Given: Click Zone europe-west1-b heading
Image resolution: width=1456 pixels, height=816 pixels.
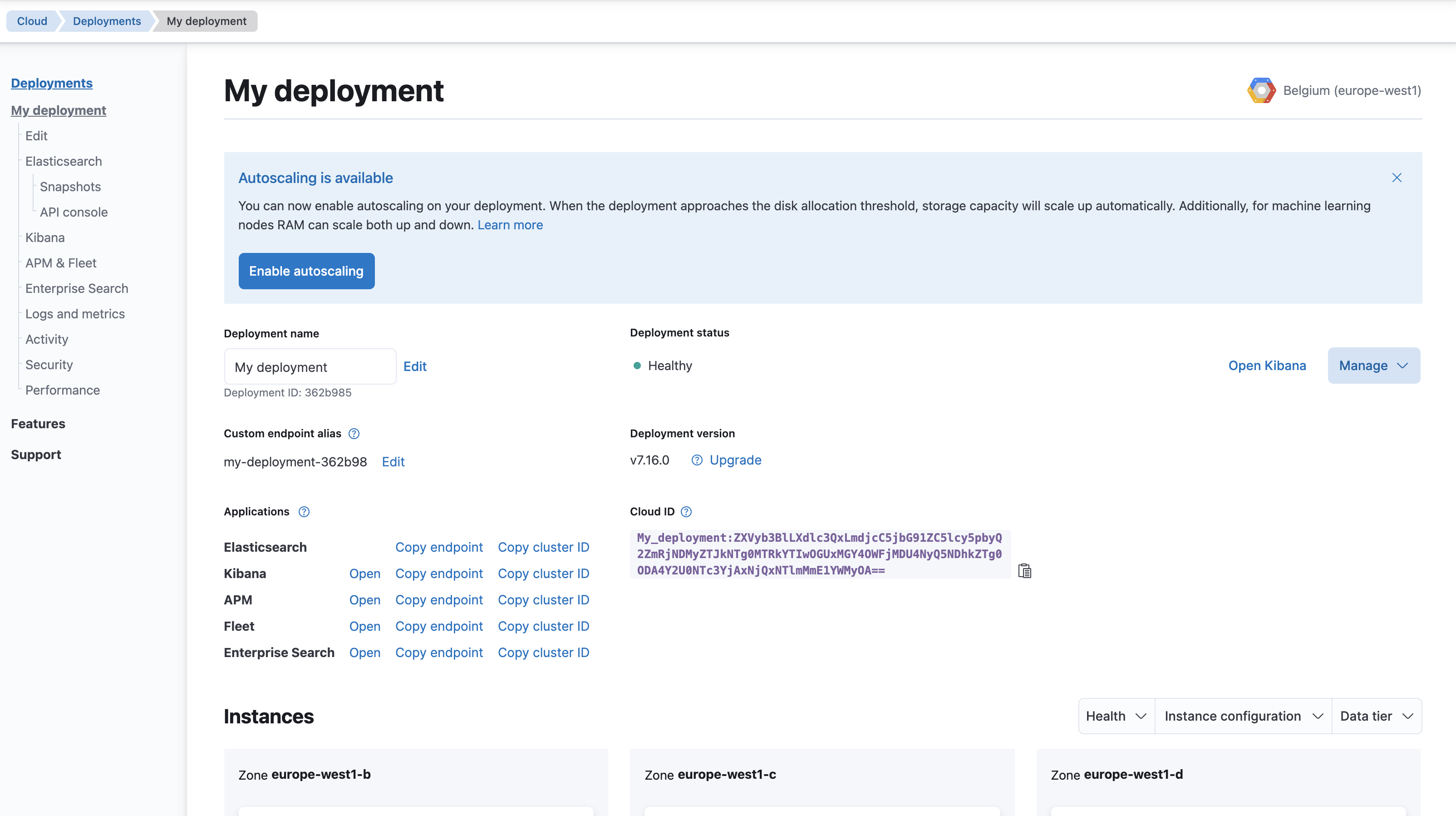Looking at the screenshot, I should click(304, 775).
